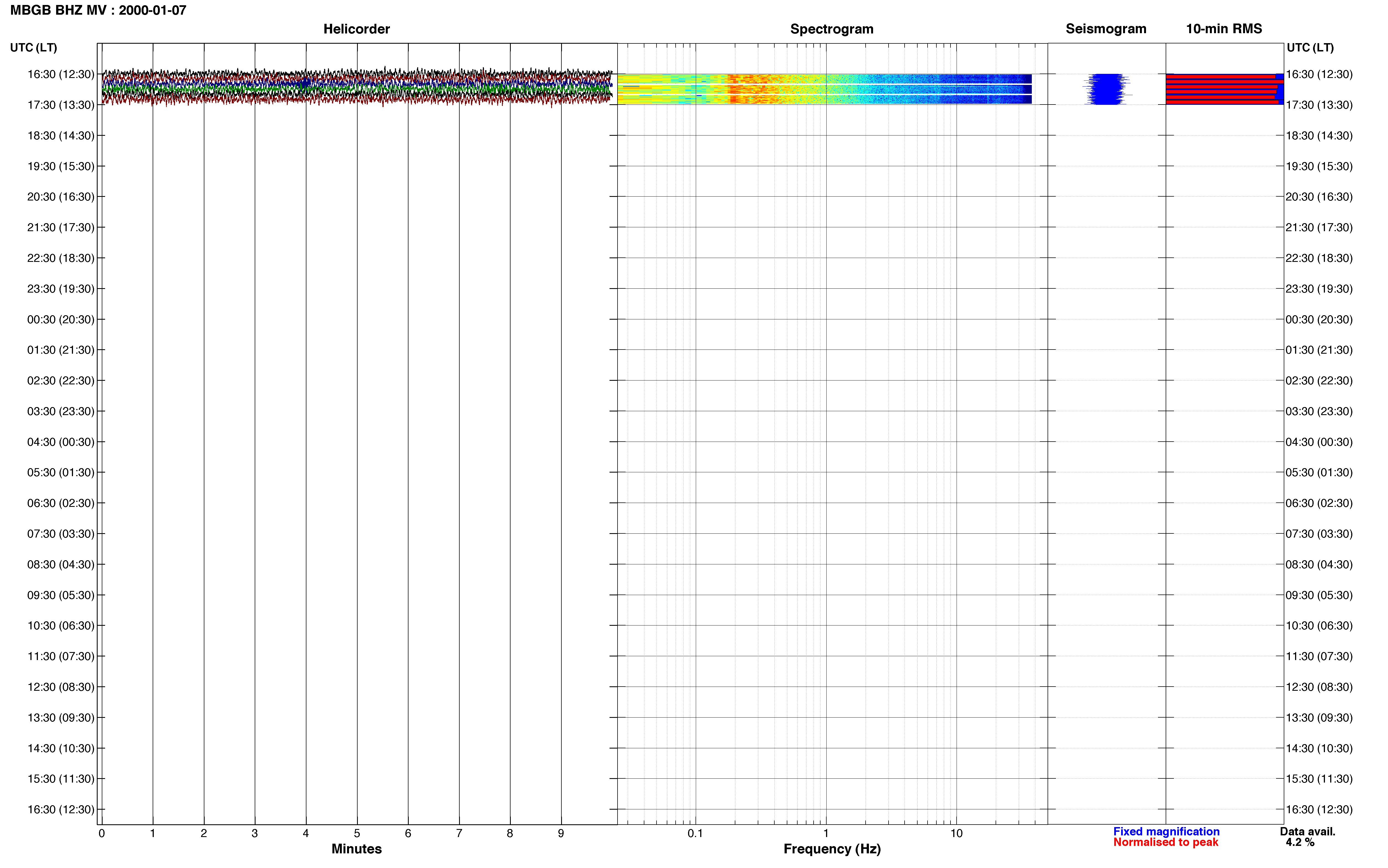Viewport: 1388px width, 868px height.
Task: Click right-axis time label '13:30 (09:30)'
Action: [x=1319, y=718]
